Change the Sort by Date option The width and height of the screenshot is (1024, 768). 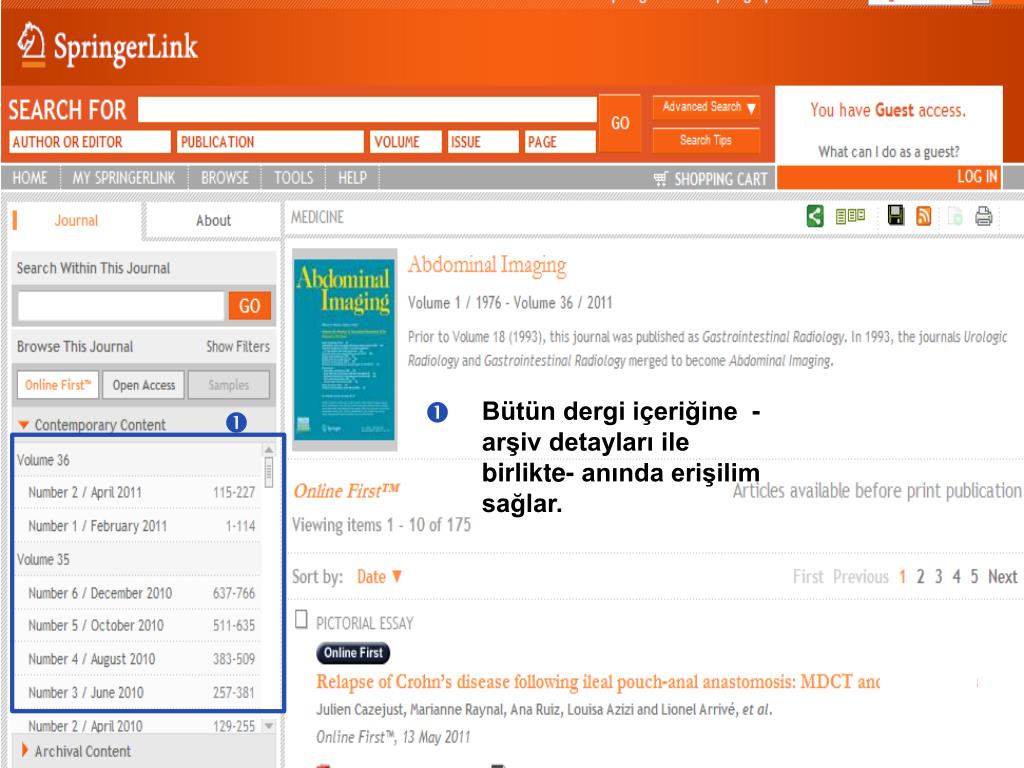(379, 577)
